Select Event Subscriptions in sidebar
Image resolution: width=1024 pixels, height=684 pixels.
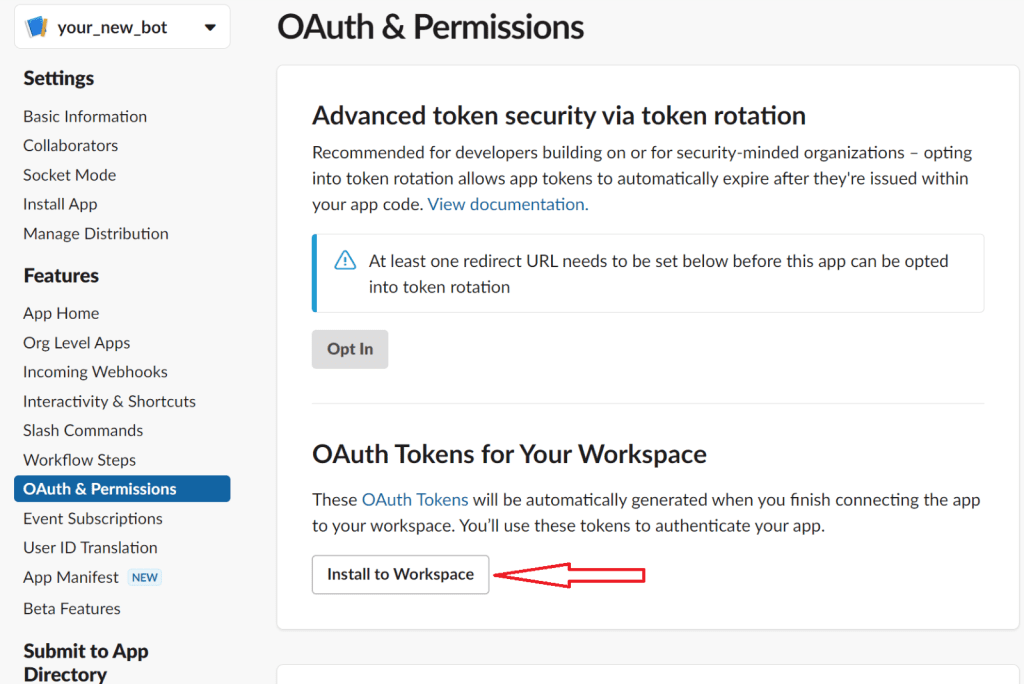[x=93, y=518]
